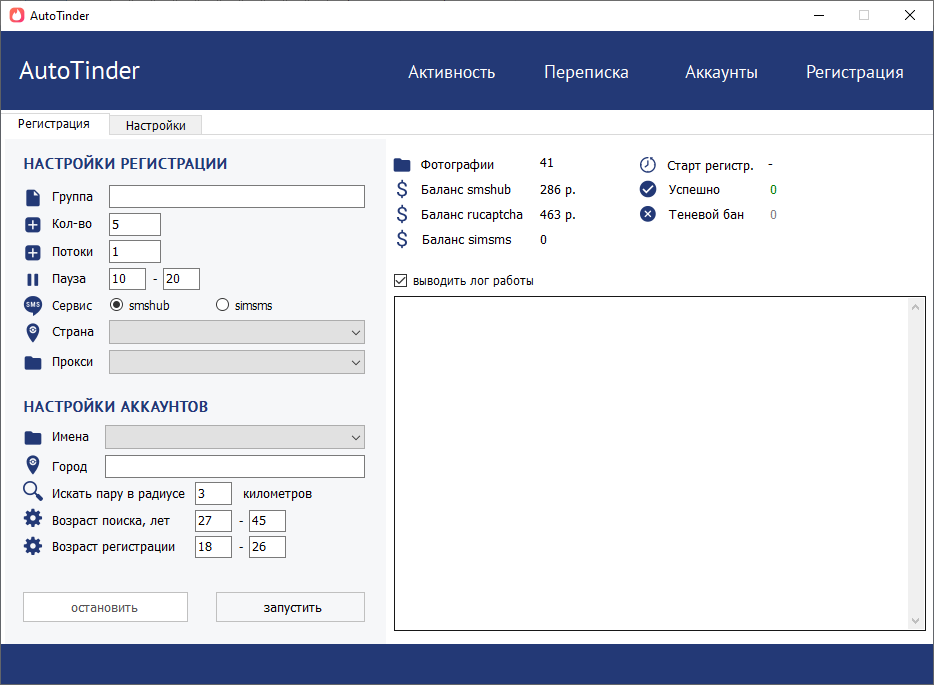Click the gear icon beside Возраст поиска
This screenshot has height=685, width=934.
tap(33, 518)
